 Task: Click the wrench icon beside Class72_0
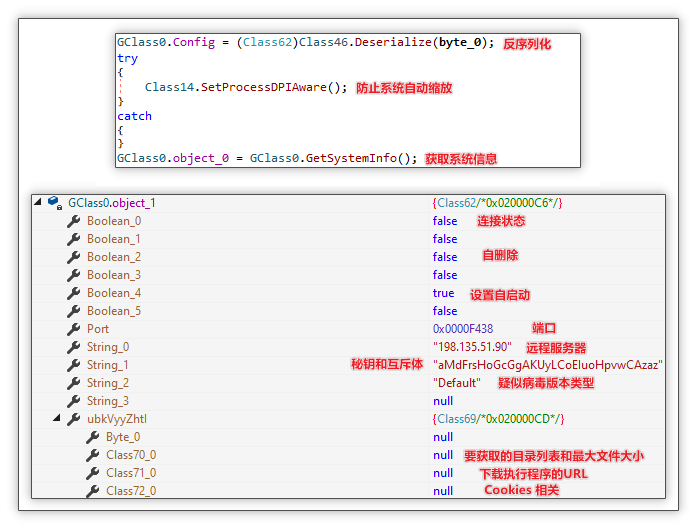click(x=93, y=491)
